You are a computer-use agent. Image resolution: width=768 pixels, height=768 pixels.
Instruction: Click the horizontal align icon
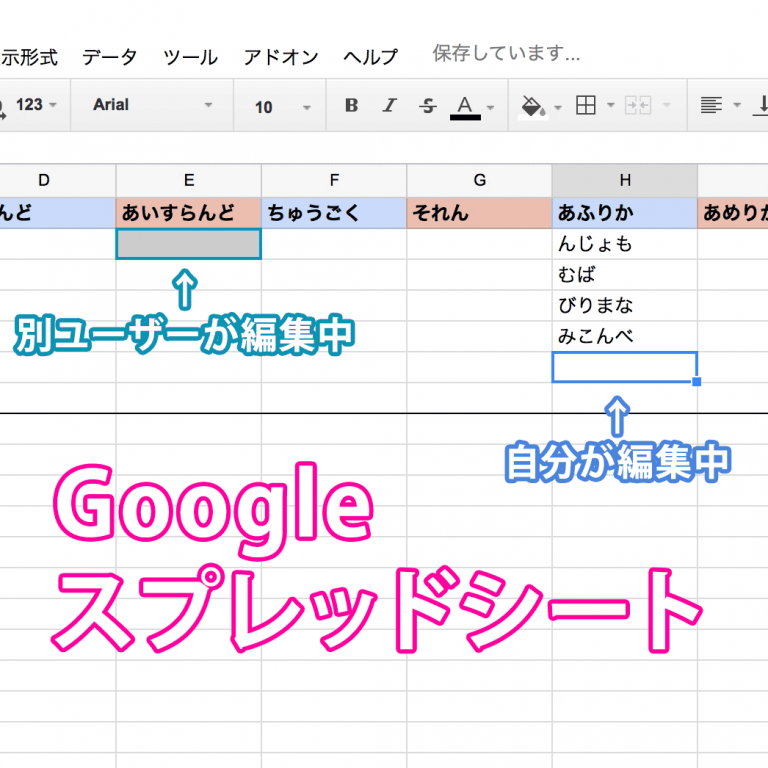pos(711,105)
